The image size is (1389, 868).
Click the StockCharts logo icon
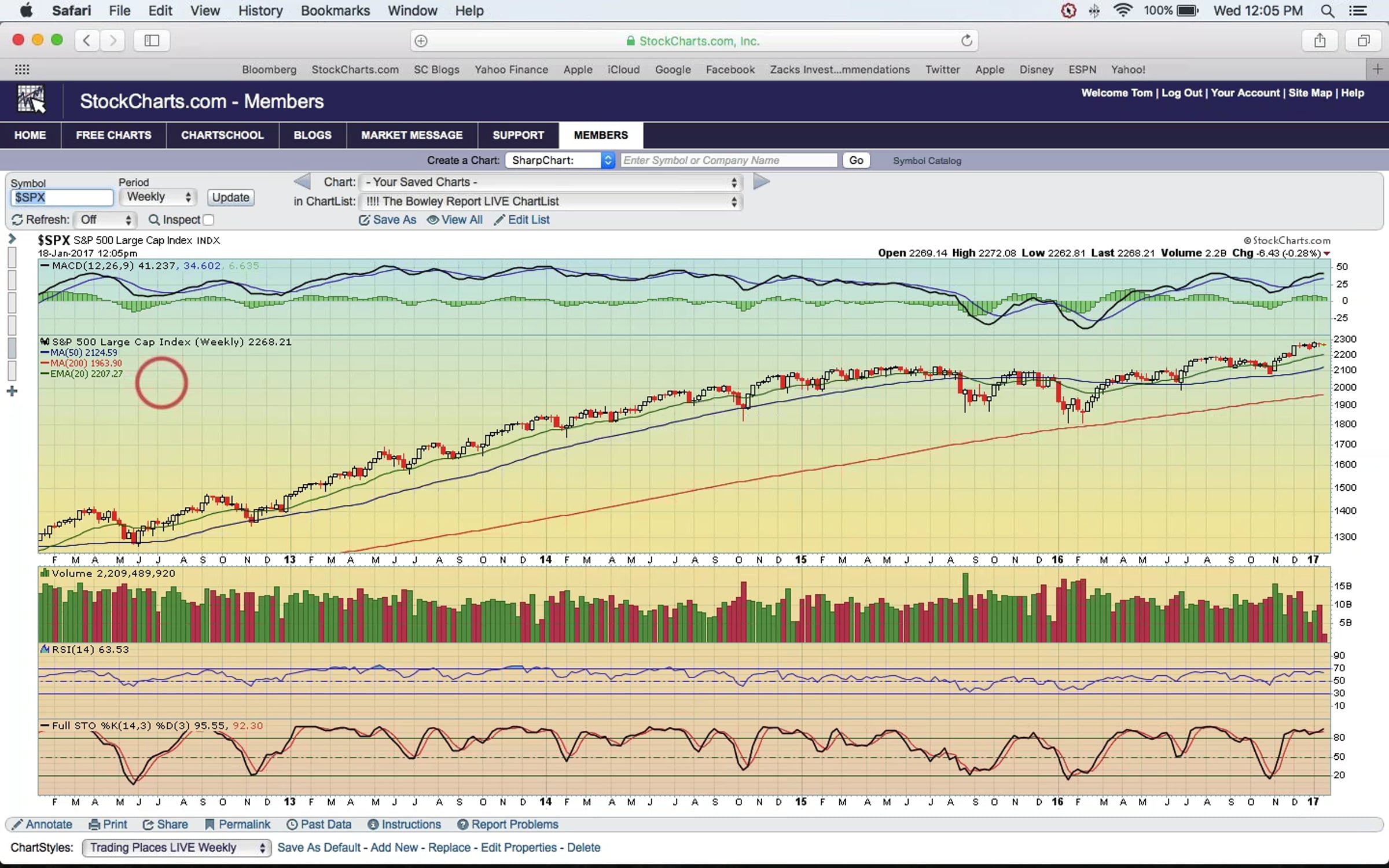[31, 100]
